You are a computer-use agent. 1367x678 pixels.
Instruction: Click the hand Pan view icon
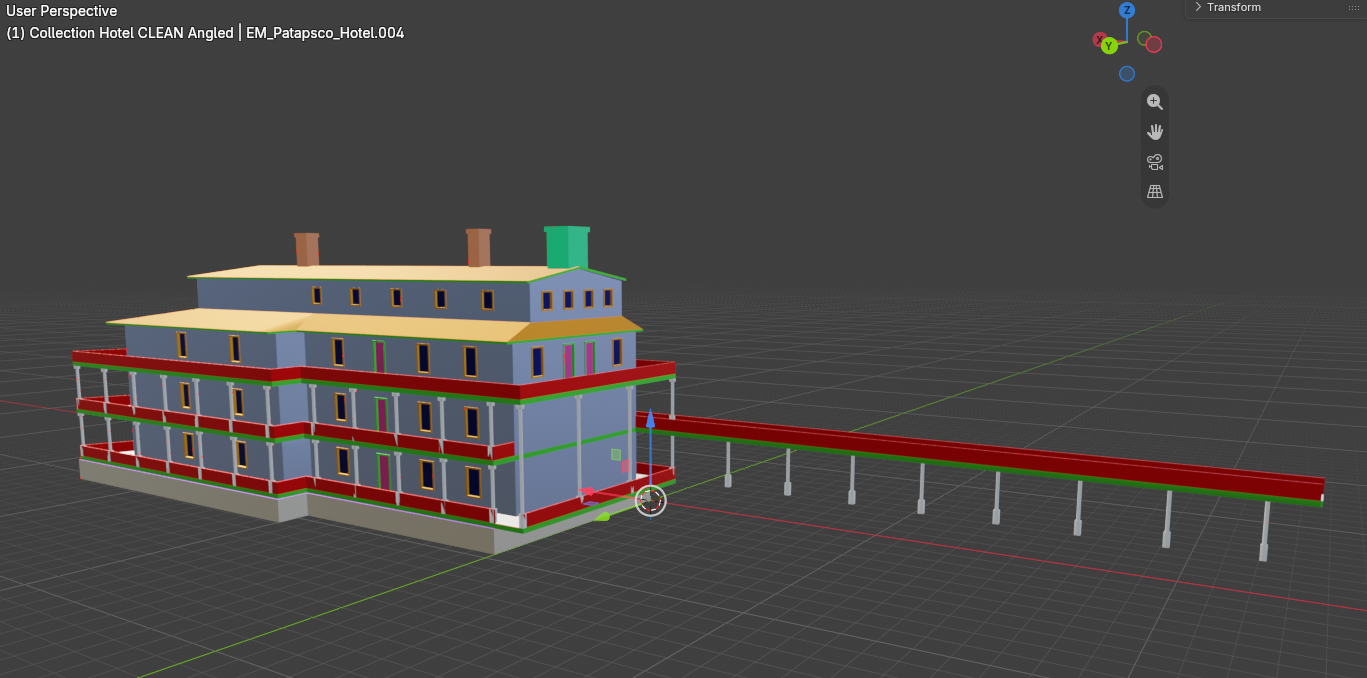[1155, 132]
